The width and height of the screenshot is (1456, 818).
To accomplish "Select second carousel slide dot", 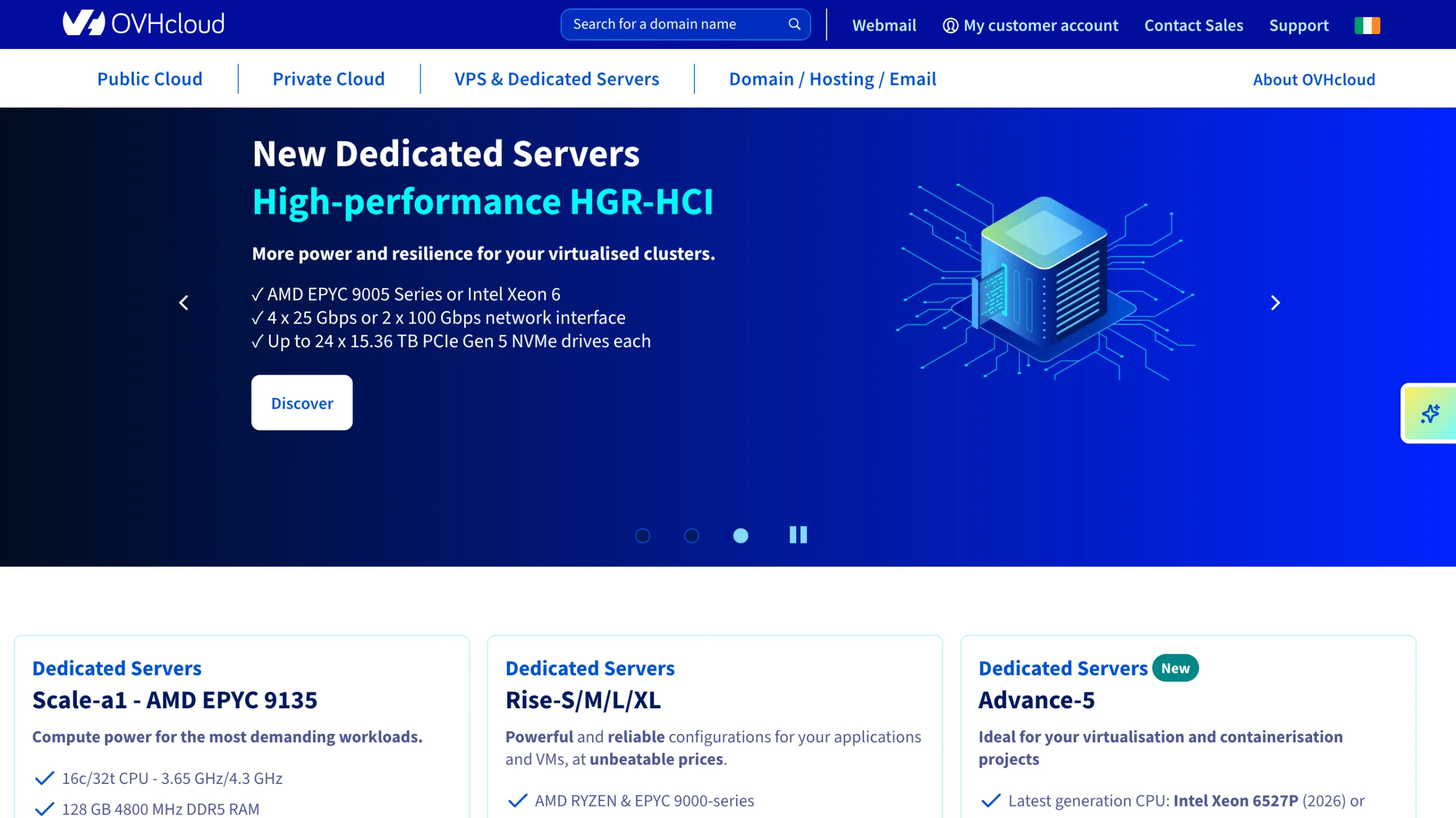I will pyautogui.click(x=692, y=535).
